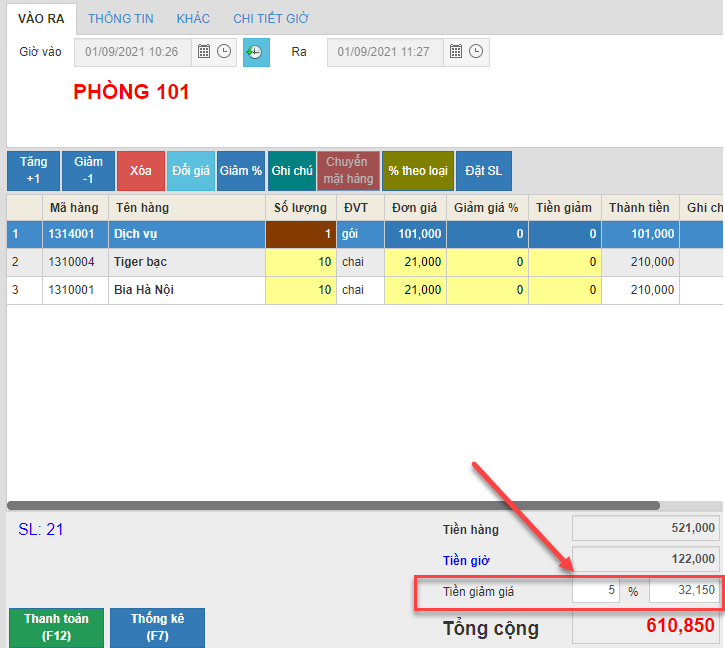Click the discount percent input field

[x=596, y=591]
